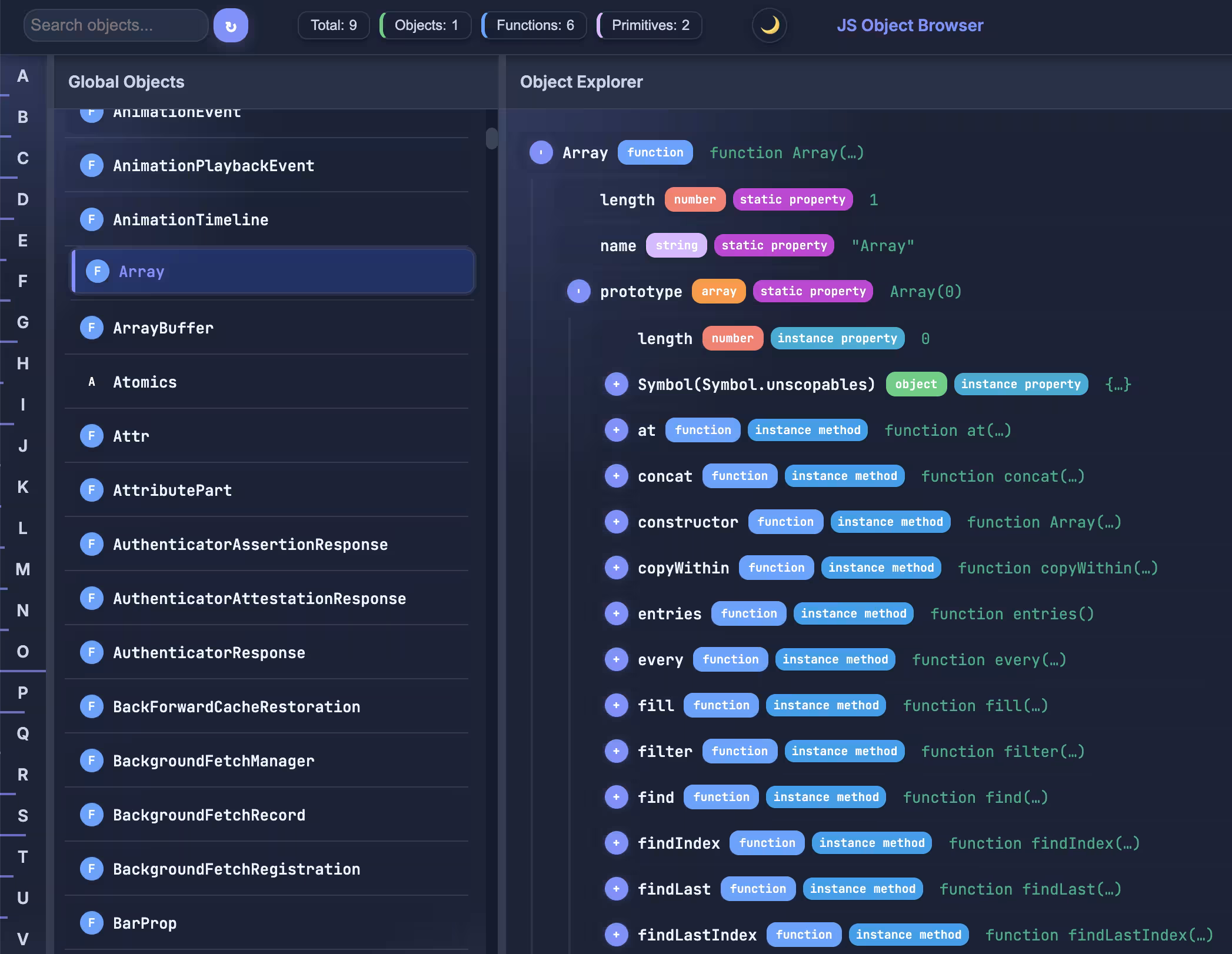Select ArrayBuffer in Global Objects list
This screenshot has height=954, width=1232.
point(267,328)
